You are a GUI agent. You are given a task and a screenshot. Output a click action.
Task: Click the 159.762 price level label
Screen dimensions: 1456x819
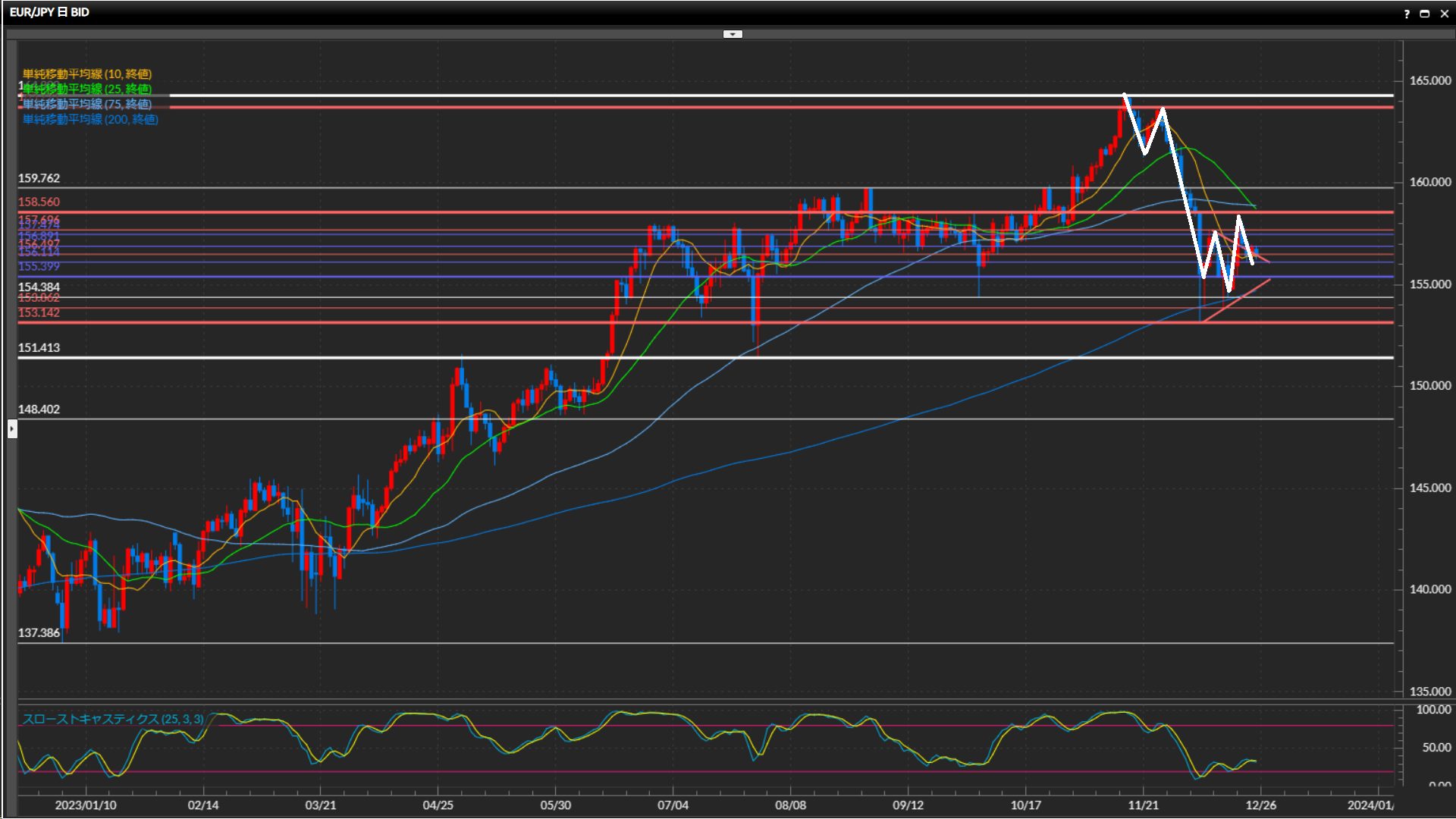click(39, 178)
